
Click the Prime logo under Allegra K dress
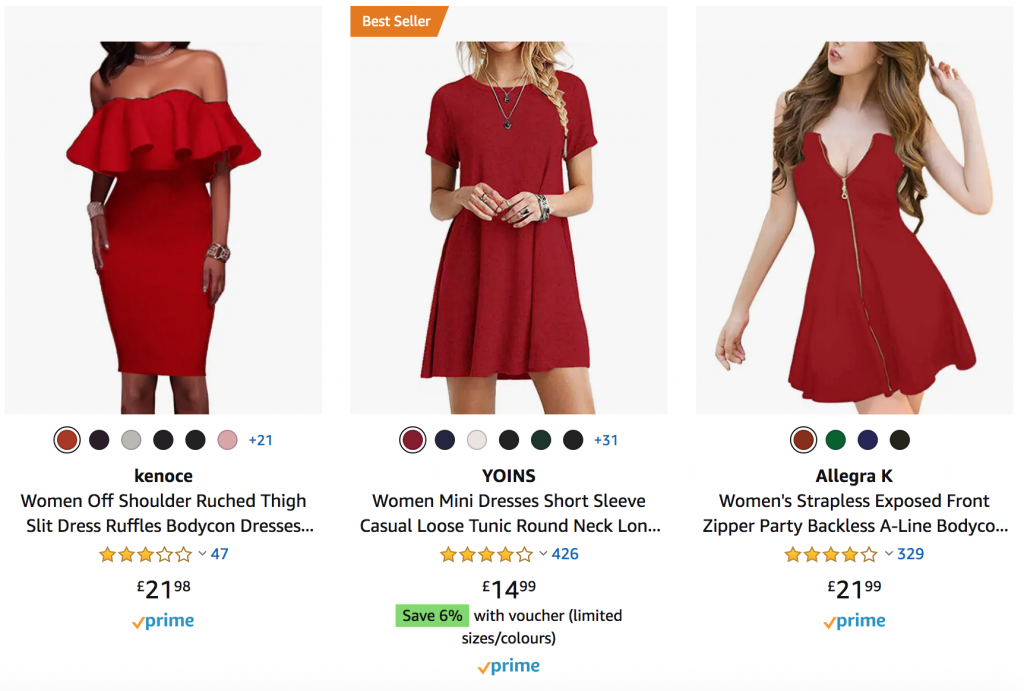pyautogui.click(x=854, y=621)
